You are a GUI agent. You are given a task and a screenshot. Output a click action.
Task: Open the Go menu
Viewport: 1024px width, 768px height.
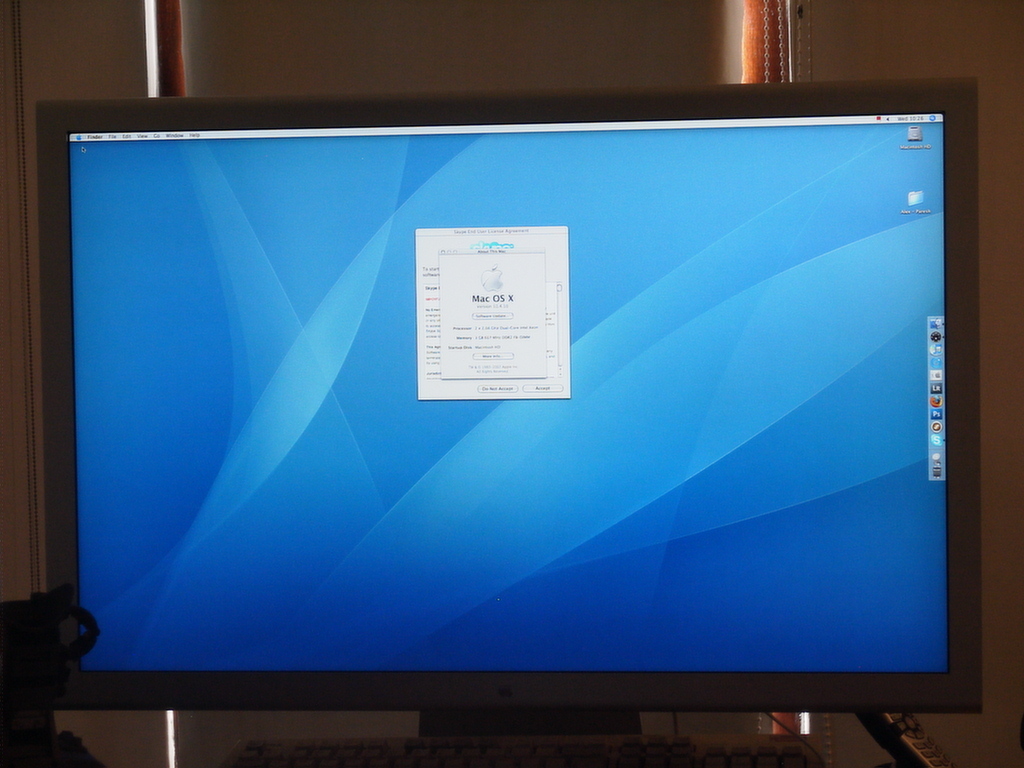click(x=157, y=136)
